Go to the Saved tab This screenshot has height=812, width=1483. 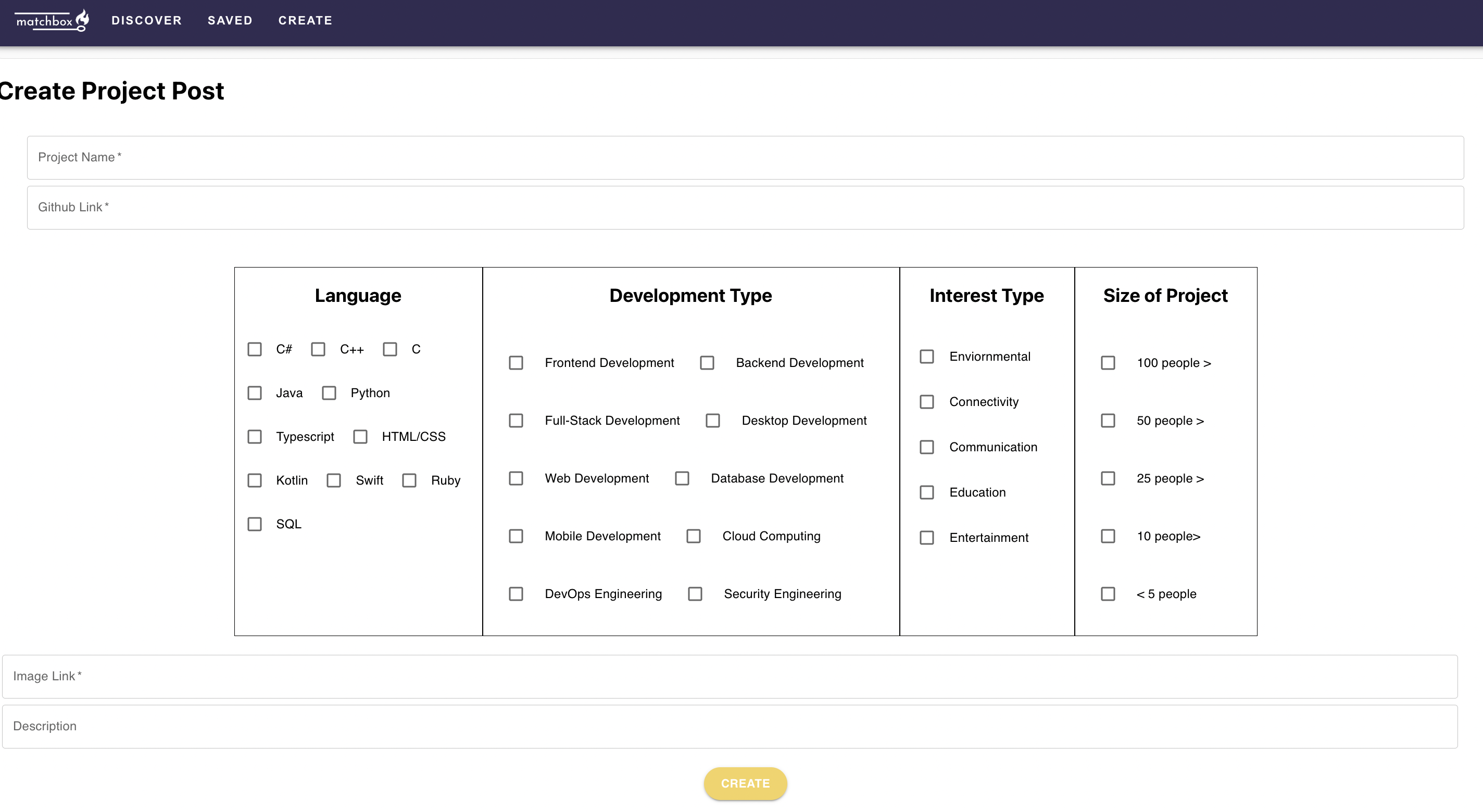click(x=230, y=21)
